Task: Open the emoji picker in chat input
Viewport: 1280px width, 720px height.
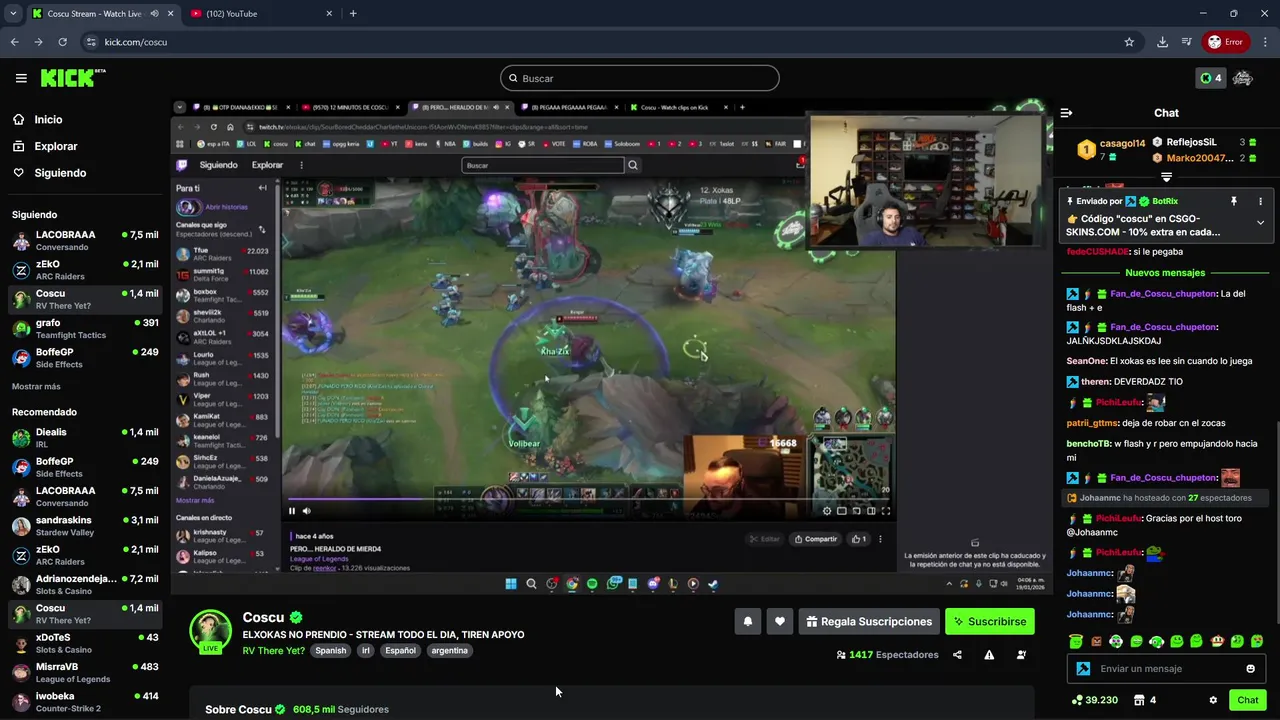Action: click(x=1250, y=669)
